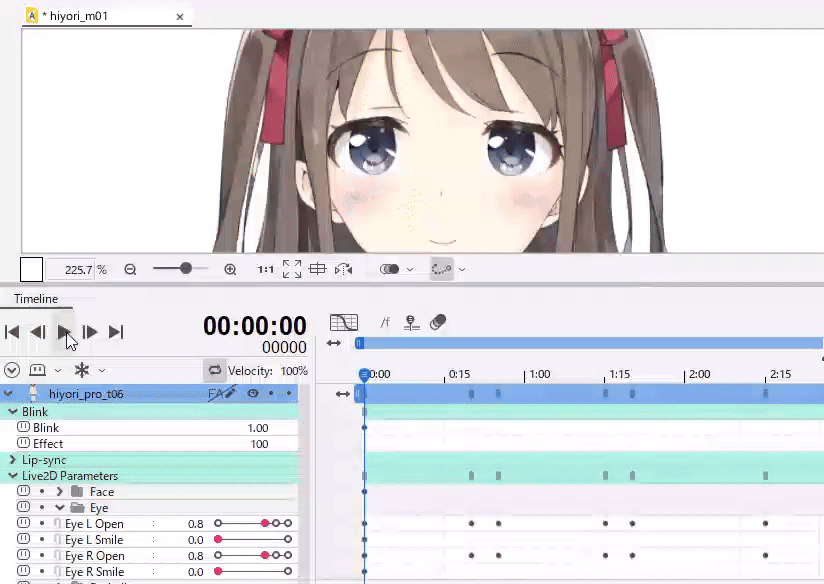This screenshot has width=824, height=584.
Task: Collapse the Blink section
Action: (x=13, y=412)
